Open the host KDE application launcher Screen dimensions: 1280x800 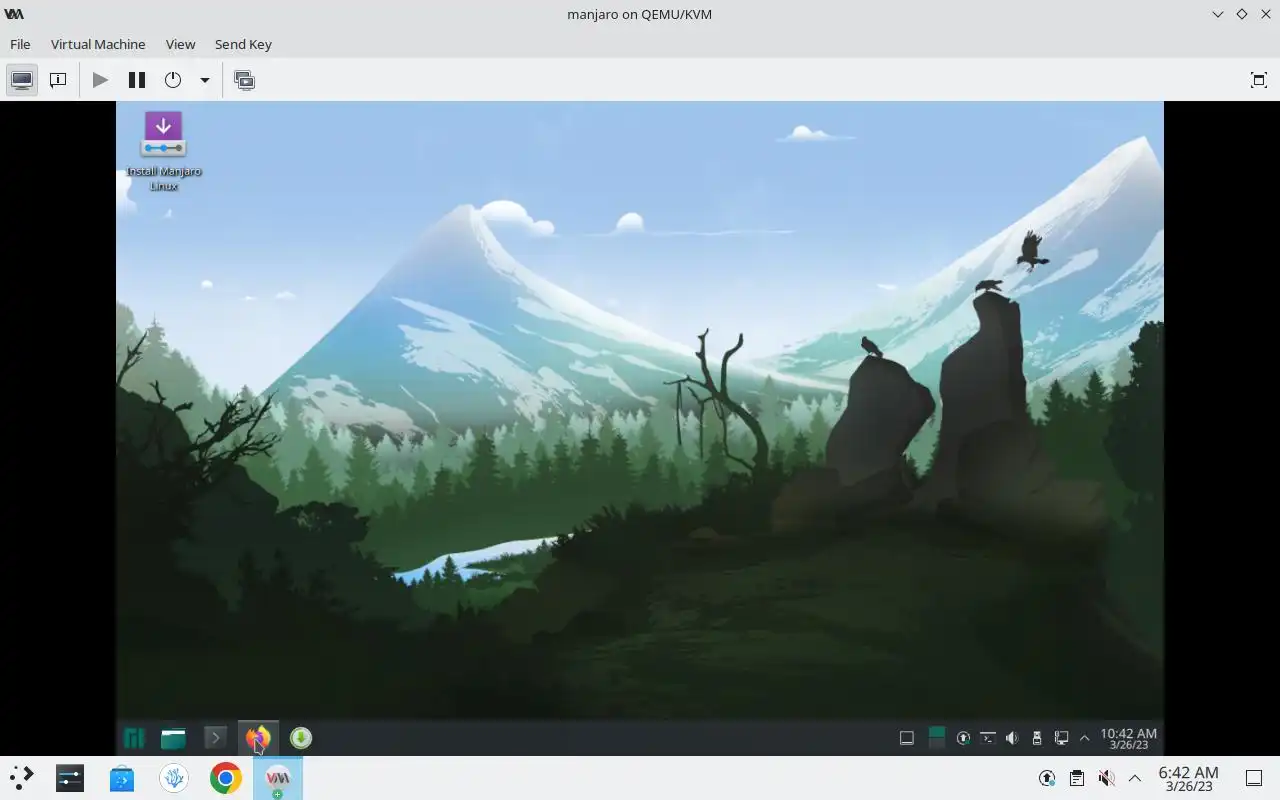tap(21, 778)
